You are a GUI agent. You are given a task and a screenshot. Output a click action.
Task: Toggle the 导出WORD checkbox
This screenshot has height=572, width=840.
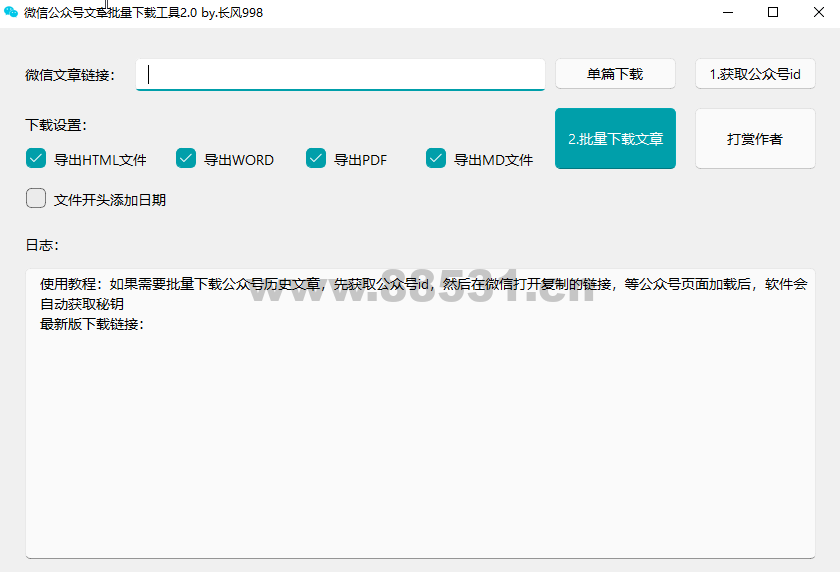186,158
